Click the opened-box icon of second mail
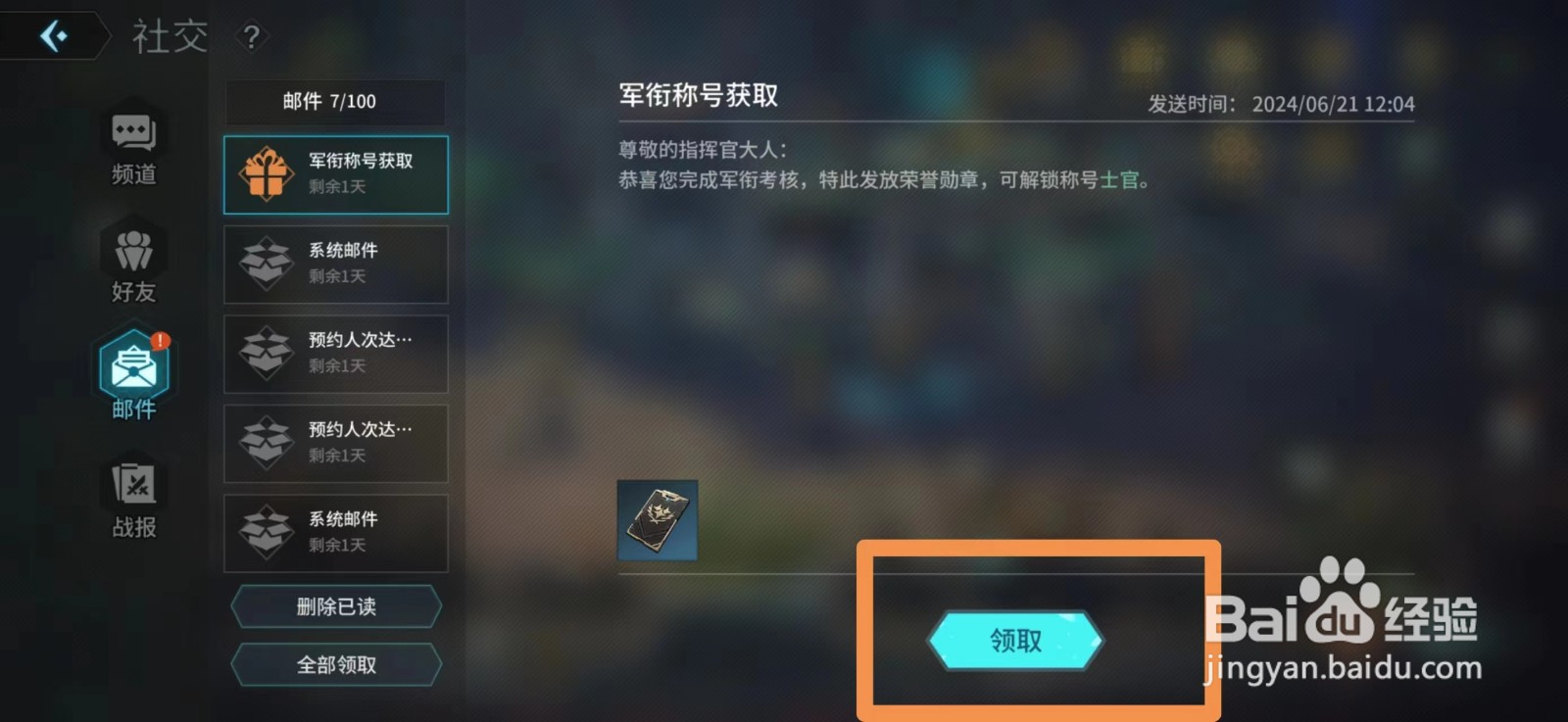The image size is (1568, 722). tap(266, 264)
